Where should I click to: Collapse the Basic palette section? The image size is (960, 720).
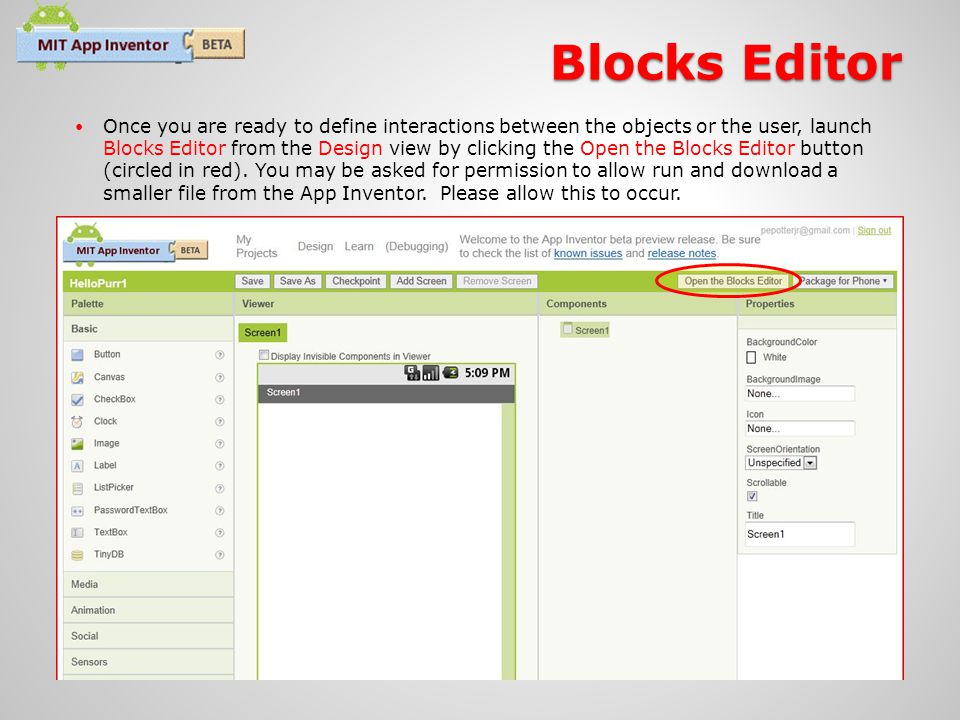point(148,329)
